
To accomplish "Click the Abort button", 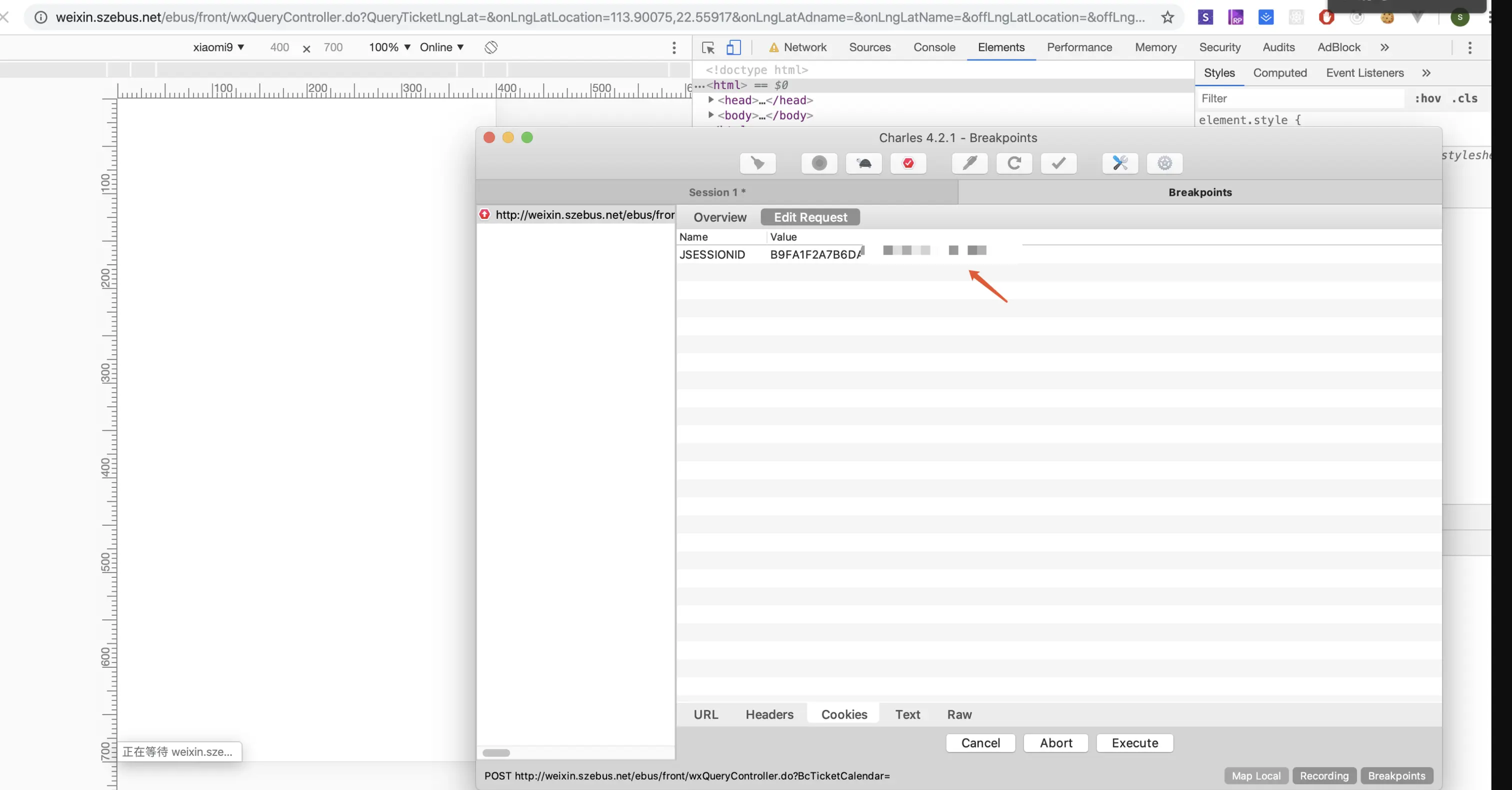I will [x=1055, y=742].
